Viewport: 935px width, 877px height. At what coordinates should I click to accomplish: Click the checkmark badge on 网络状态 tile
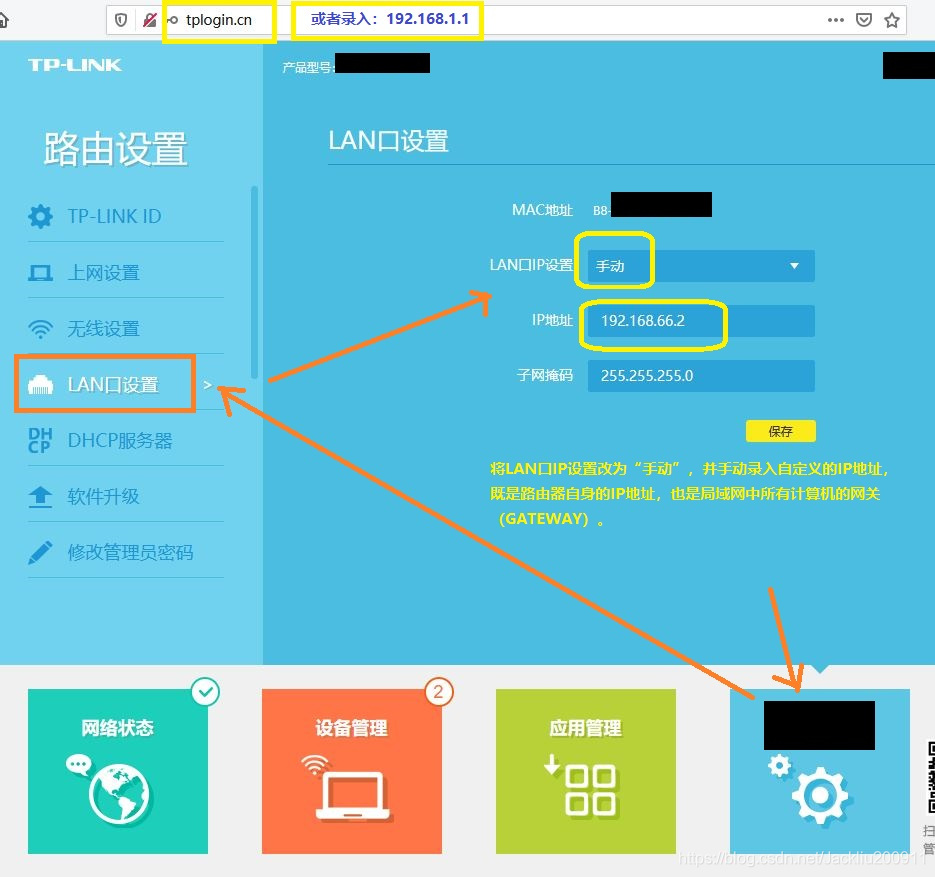(205, 692)
